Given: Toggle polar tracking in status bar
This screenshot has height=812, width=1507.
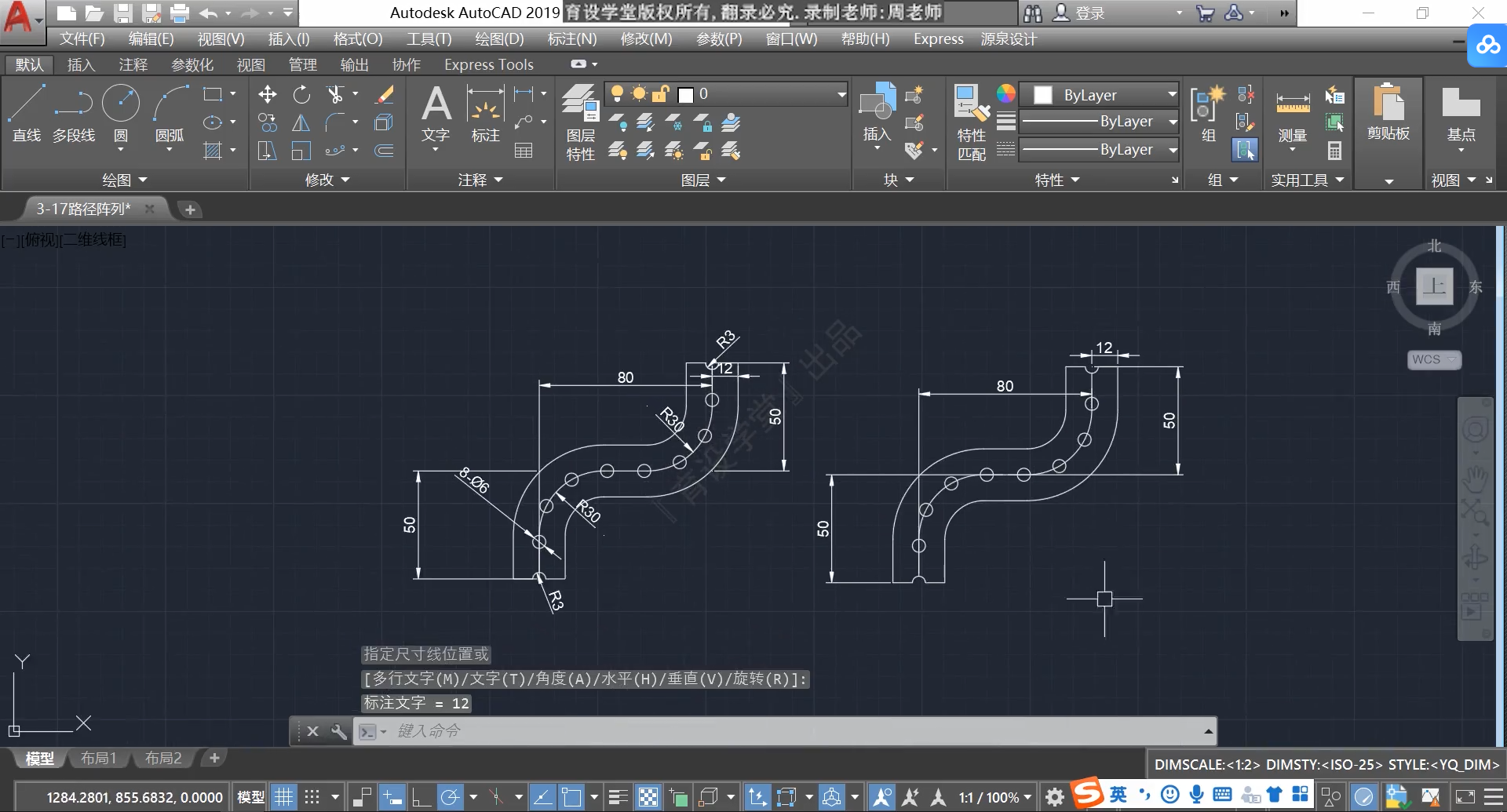Looking at the screenshot, I should coord(451,797).
